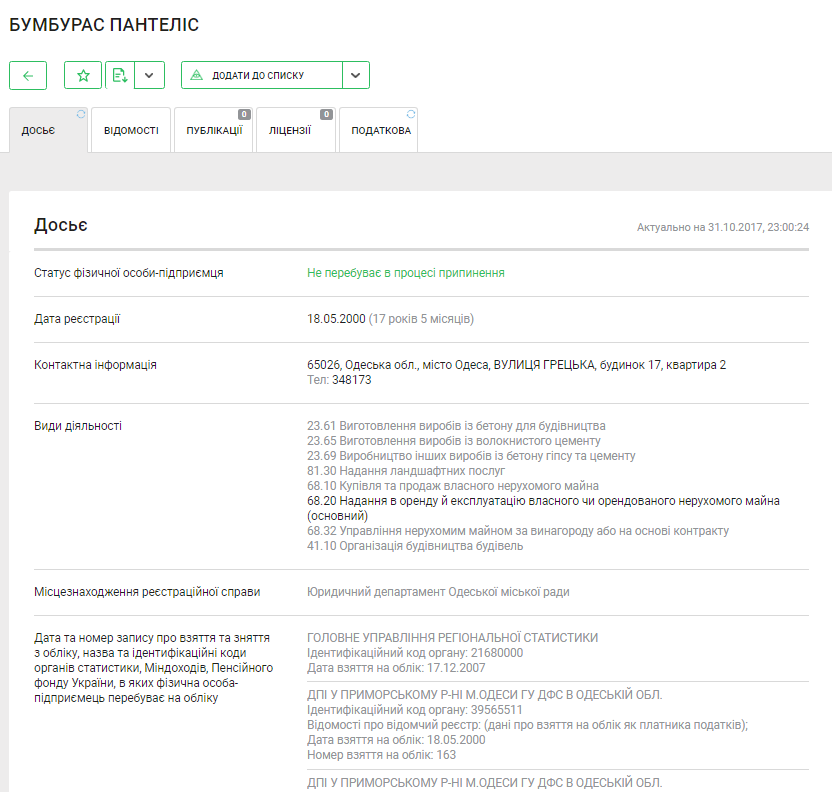Viewport: 832px width, 792px height.
Task: Click the 'Додати до списку' button
Action: tap(262, 75)
